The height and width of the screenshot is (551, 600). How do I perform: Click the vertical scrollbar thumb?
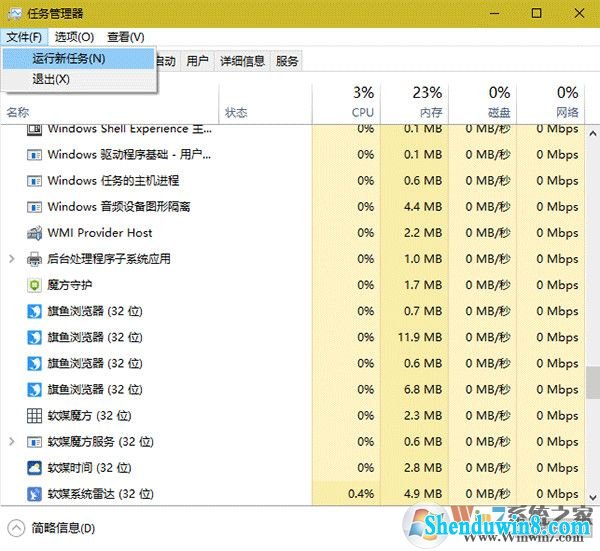593,383
